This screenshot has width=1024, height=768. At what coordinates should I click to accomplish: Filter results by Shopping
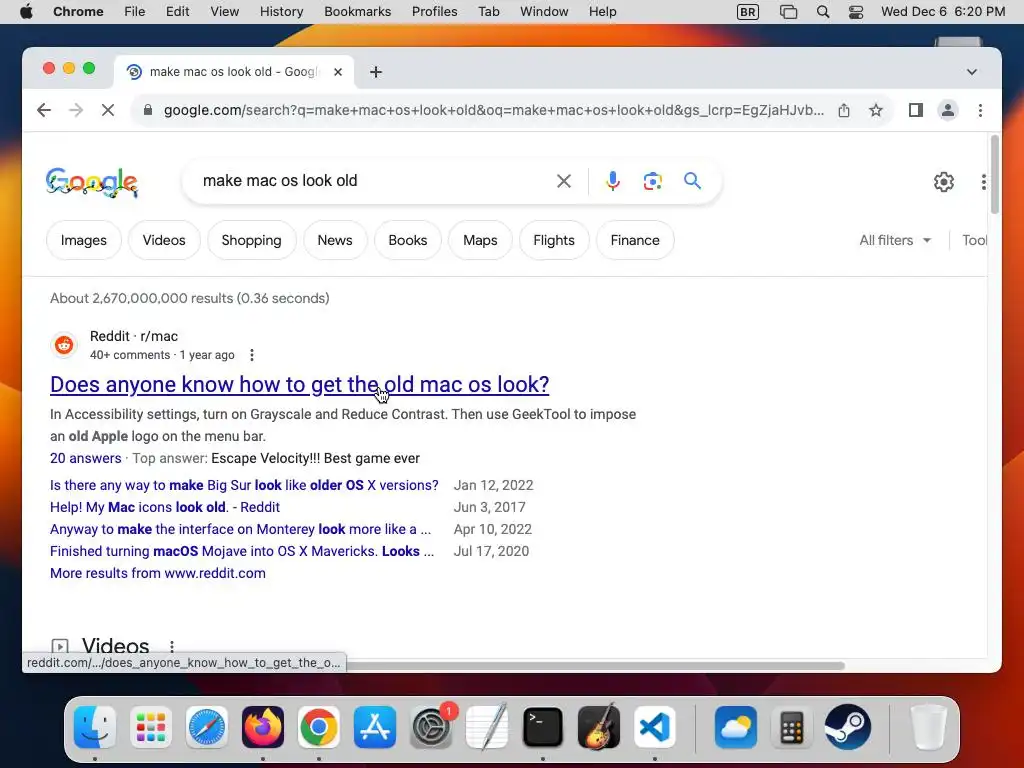click(251, 240)
